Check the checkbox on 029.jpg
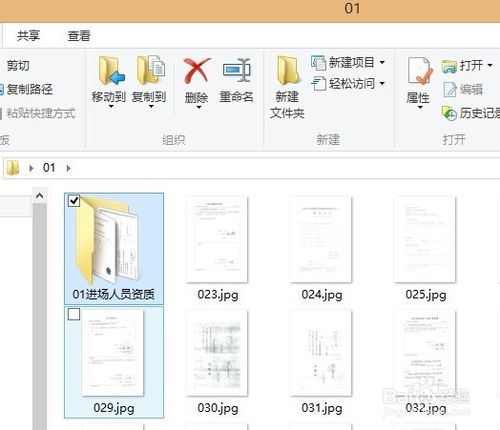500x430 pixels. click(74, 314)
